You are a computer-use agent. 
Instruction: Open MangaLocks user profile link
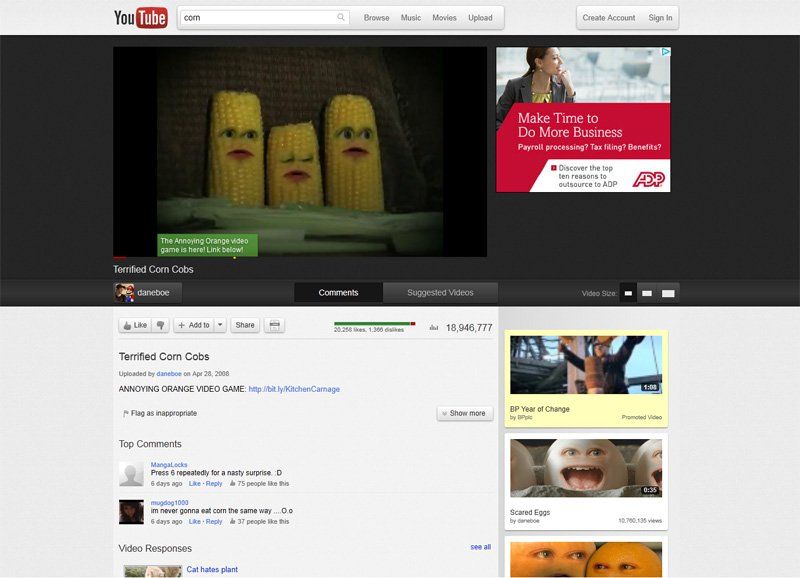tap(169, 465)
